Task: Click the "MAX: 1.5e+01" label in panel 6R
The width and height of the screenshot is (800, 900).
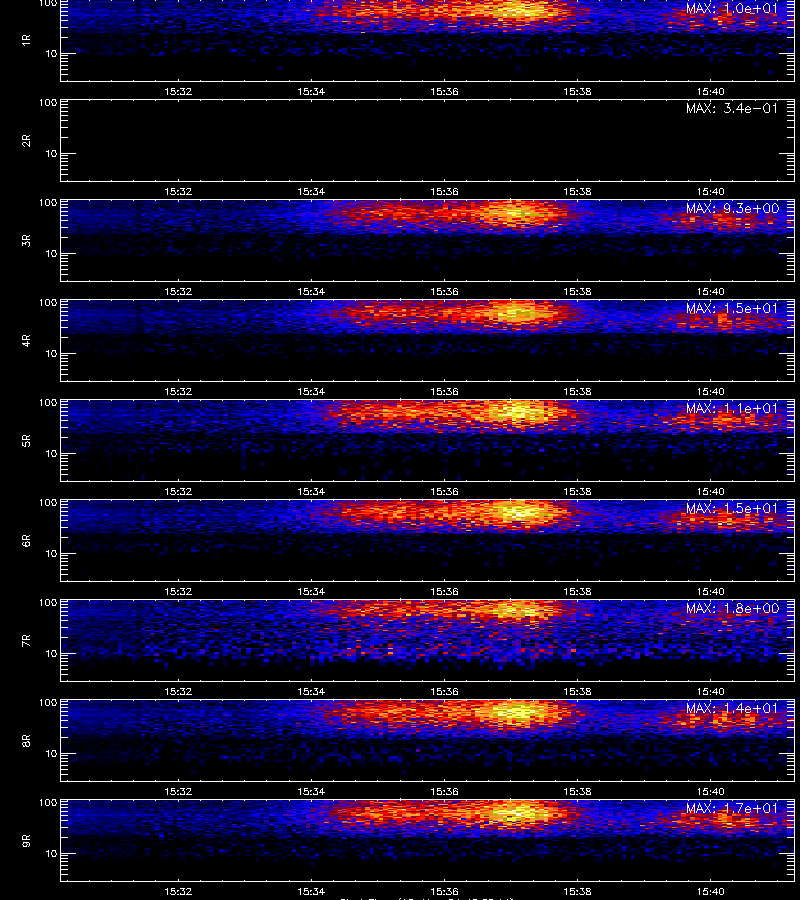Action: (x=732, y=508)
